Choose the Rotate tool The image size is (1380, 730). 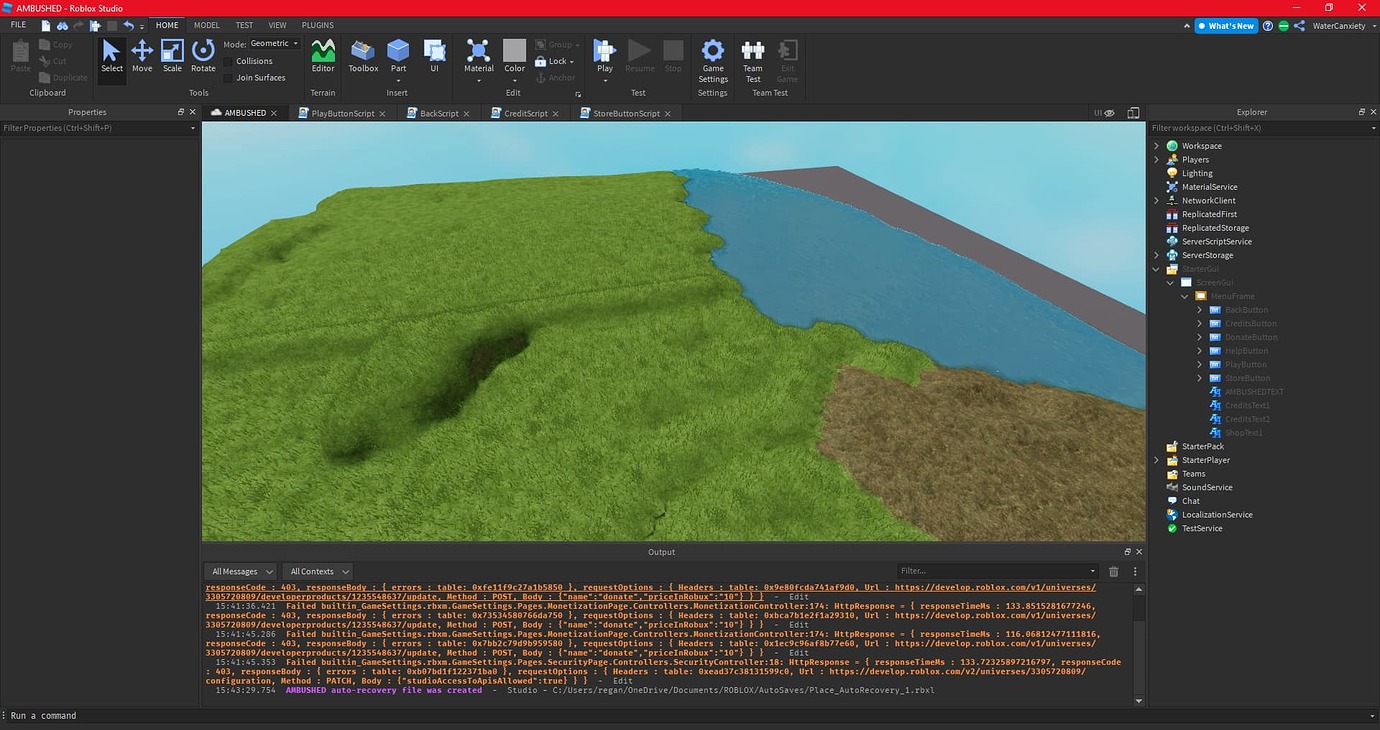tap(203, 56)
